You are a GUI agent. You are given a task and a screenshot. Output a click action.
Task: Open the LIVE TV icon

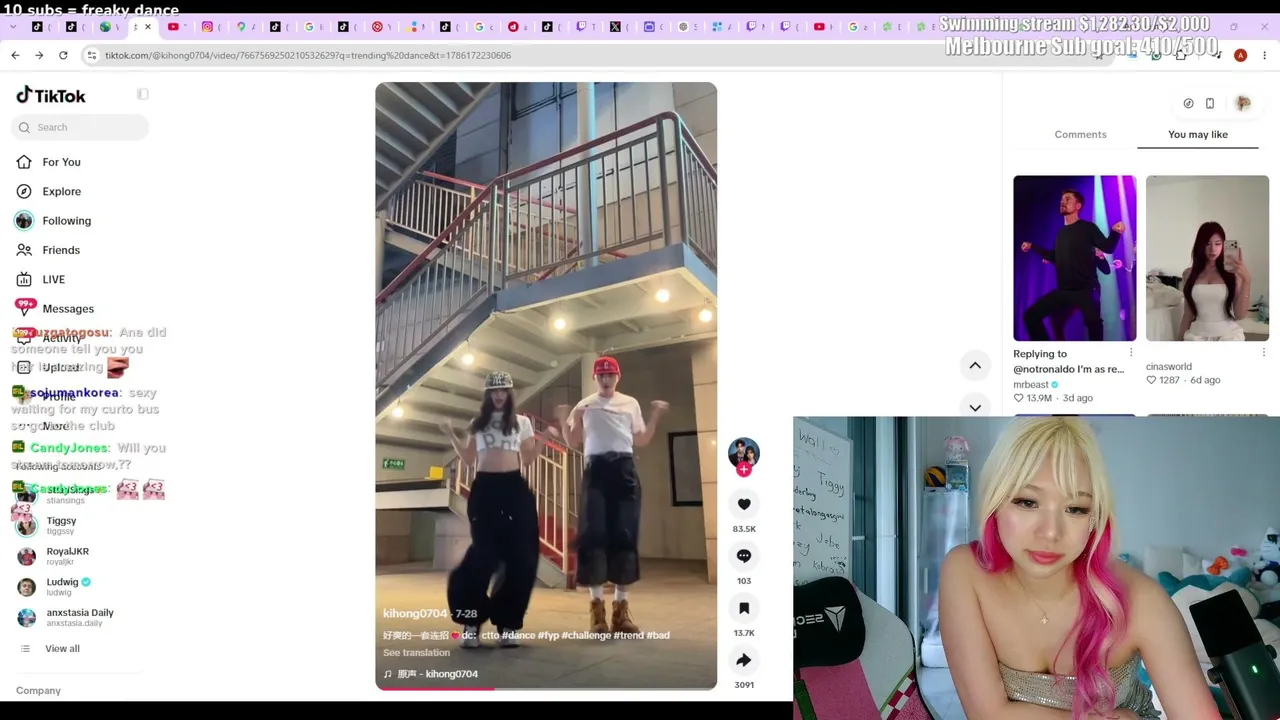tap(24, 279)
